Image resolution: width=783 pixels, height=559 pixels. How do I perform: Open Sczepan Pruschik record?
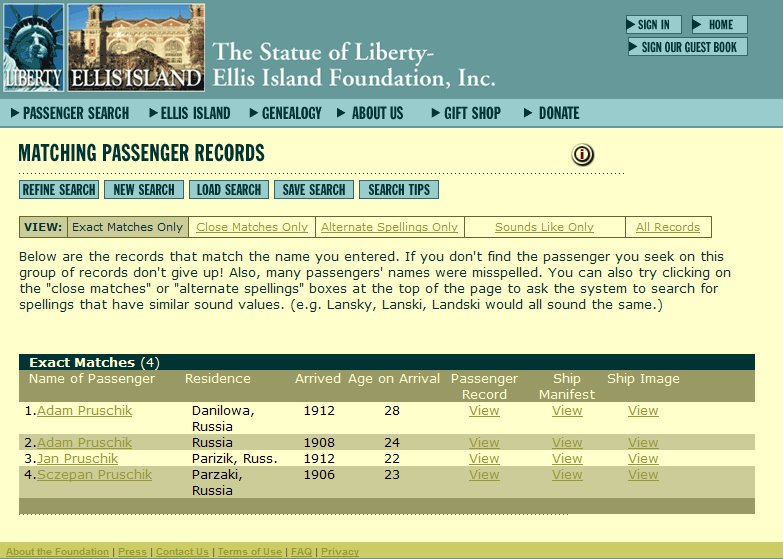94,475
